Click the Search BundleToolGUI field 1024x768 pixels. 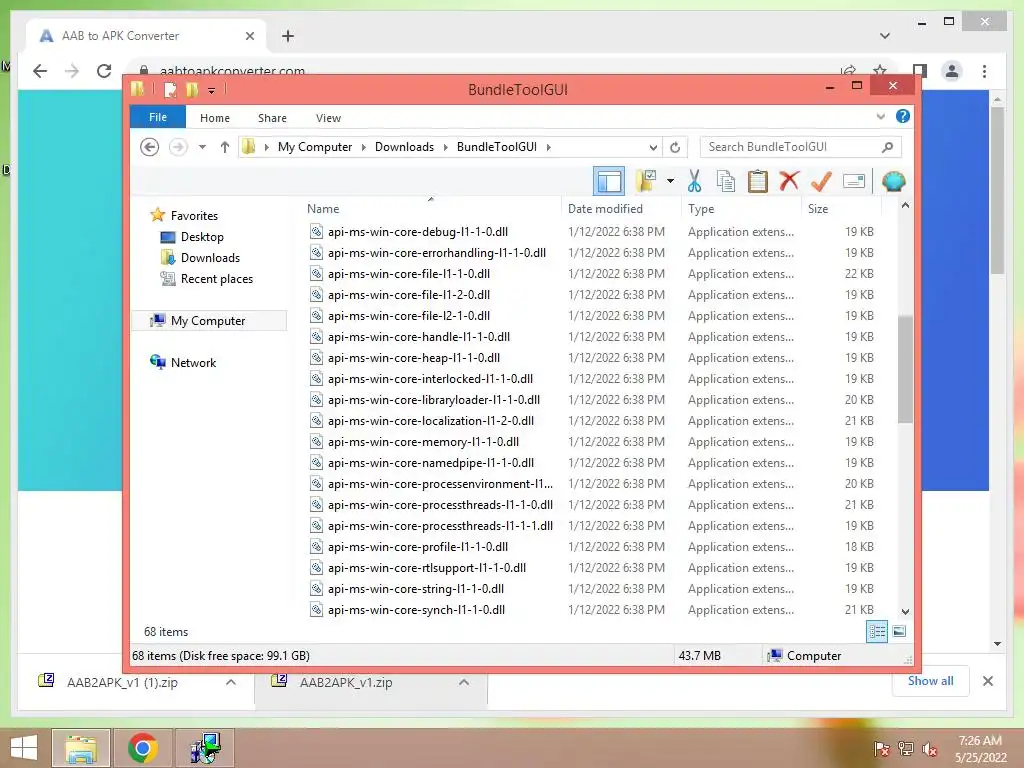[800, 147]
